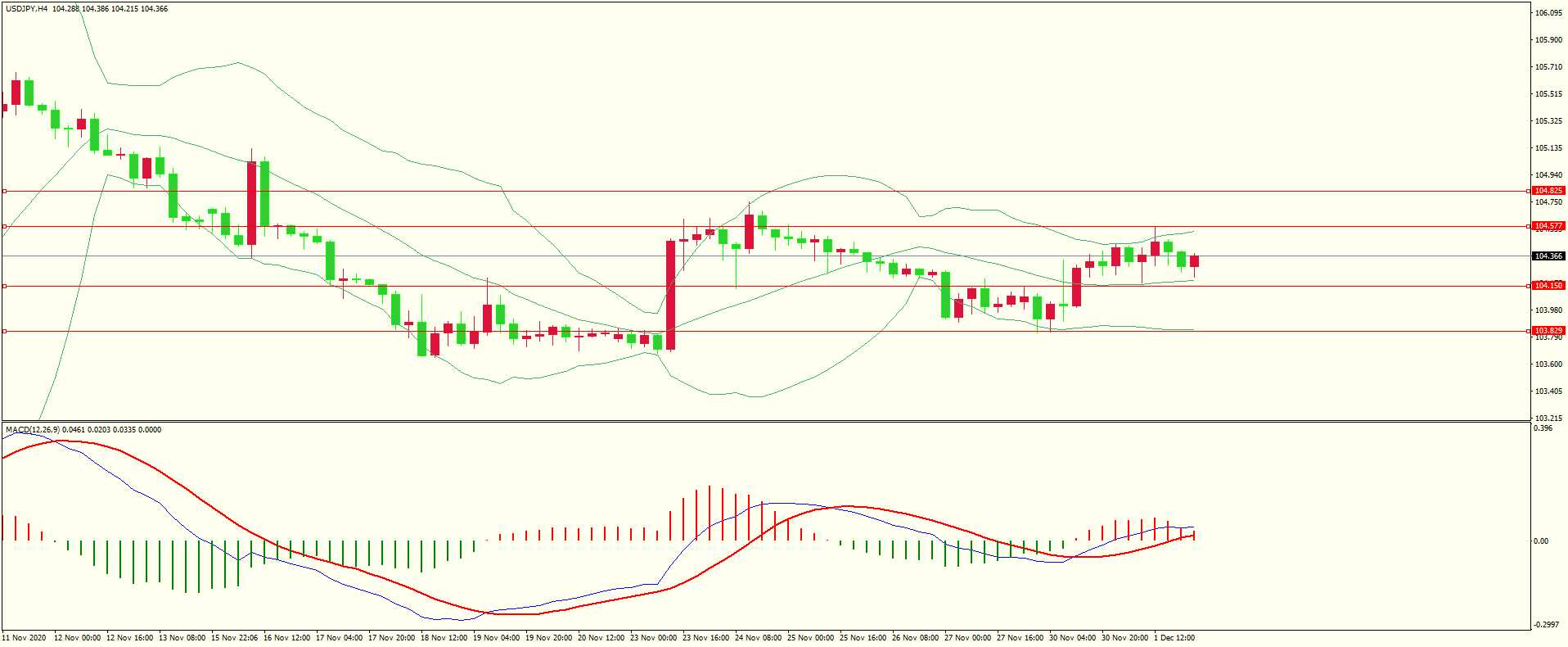
Task: Click the 105.325 price axis value
Action: pos(1548,121)
